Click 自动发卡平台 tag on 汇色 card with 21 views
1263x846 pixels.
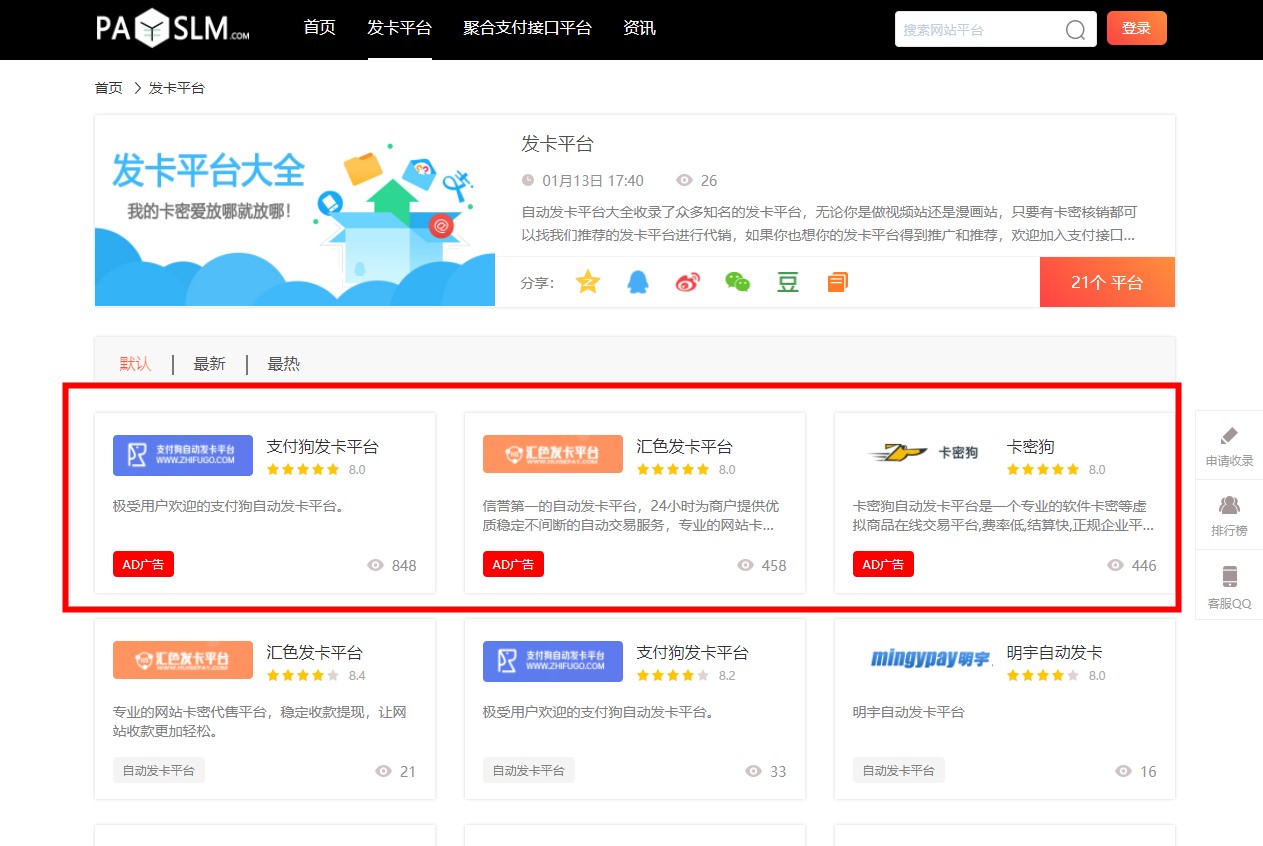[159, 771]
